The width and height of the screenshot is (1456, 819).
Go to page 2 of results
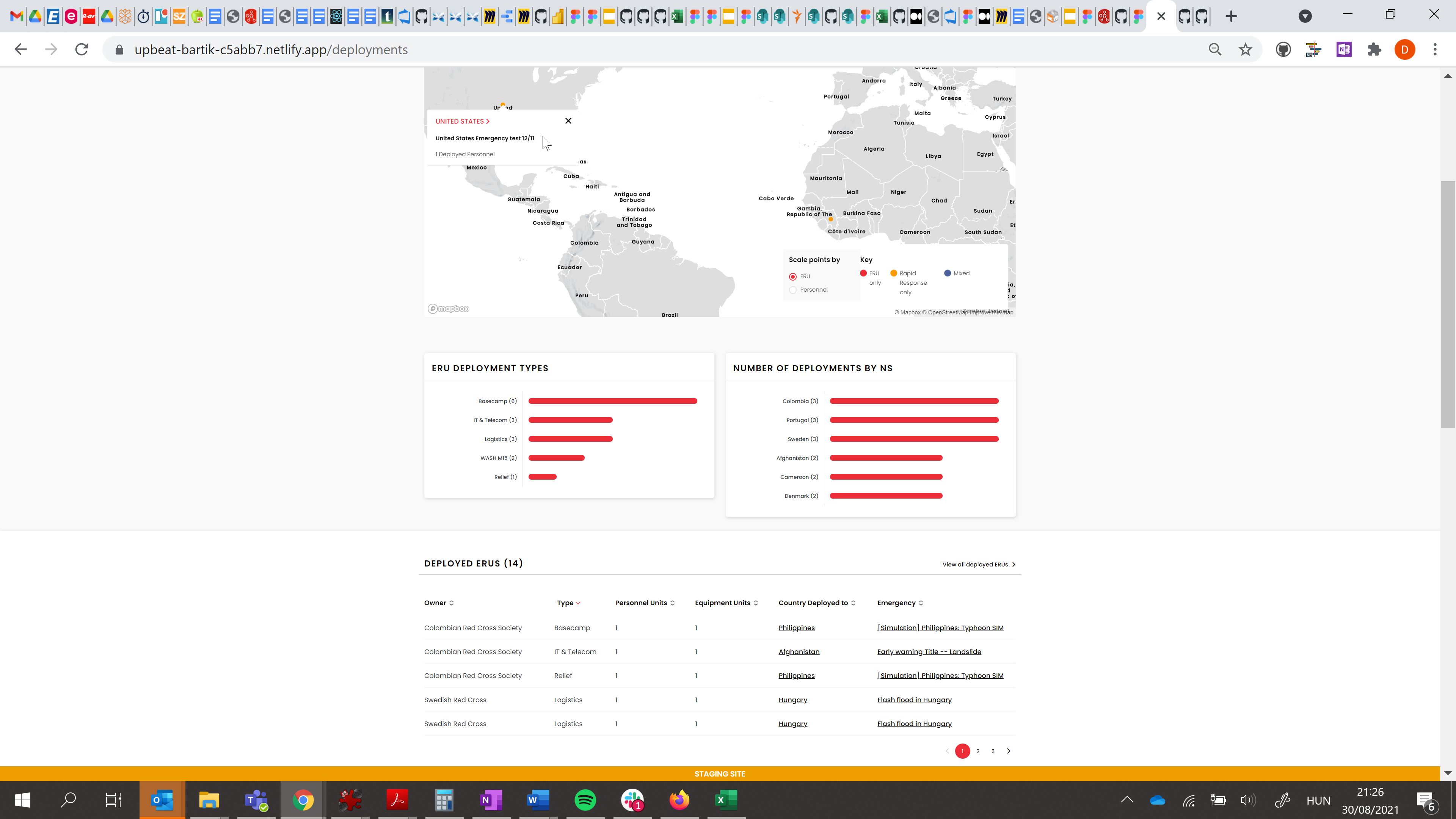[x=978, y=751]
